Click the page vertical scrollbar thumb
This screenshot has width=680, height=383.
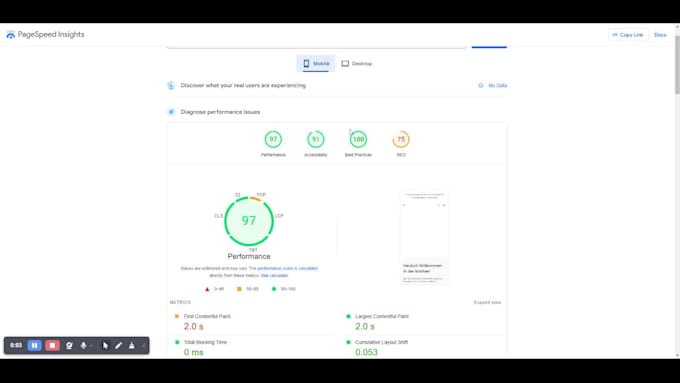(677, 65)
